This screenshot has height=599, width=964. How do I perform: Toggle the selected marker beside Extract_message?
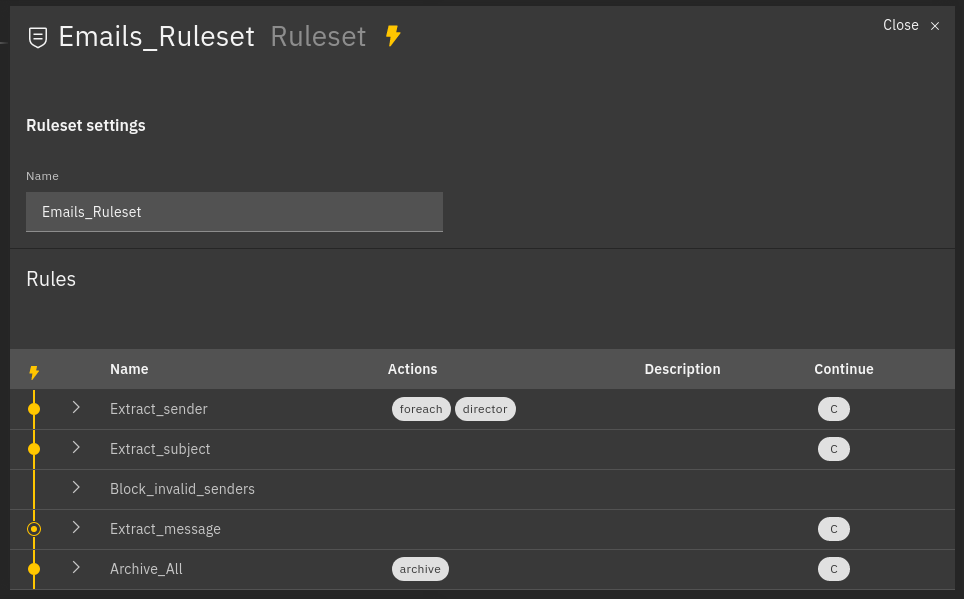tap(34, 529)
